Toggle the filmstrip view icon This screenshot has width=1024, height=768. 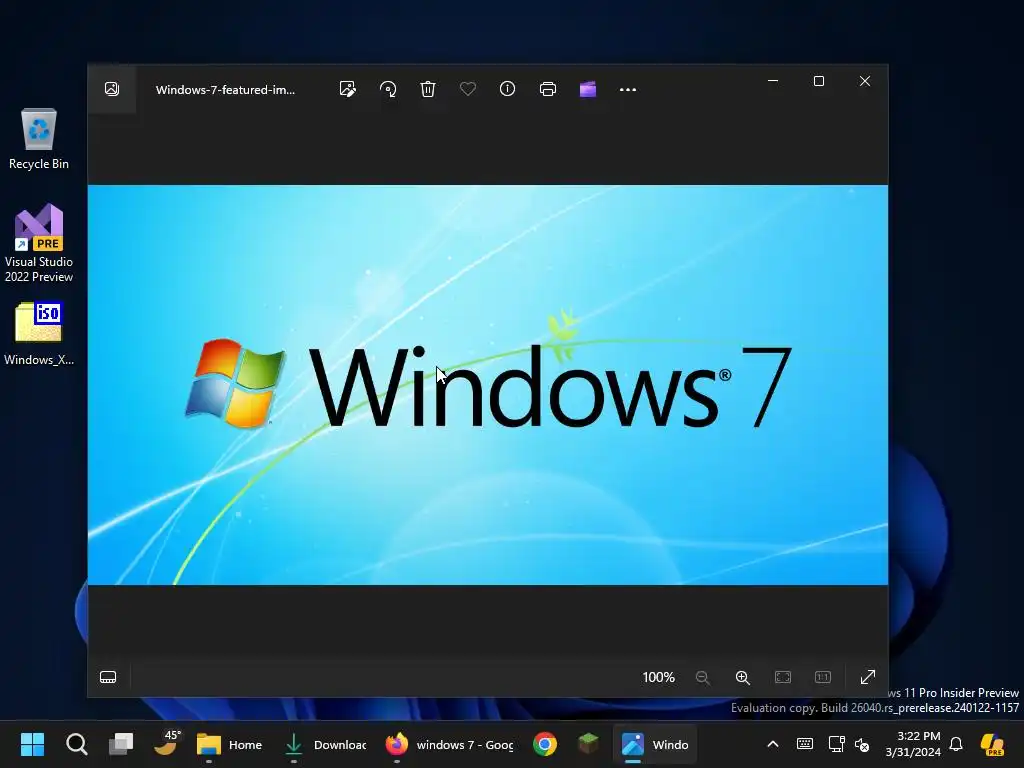click(108, 677)
